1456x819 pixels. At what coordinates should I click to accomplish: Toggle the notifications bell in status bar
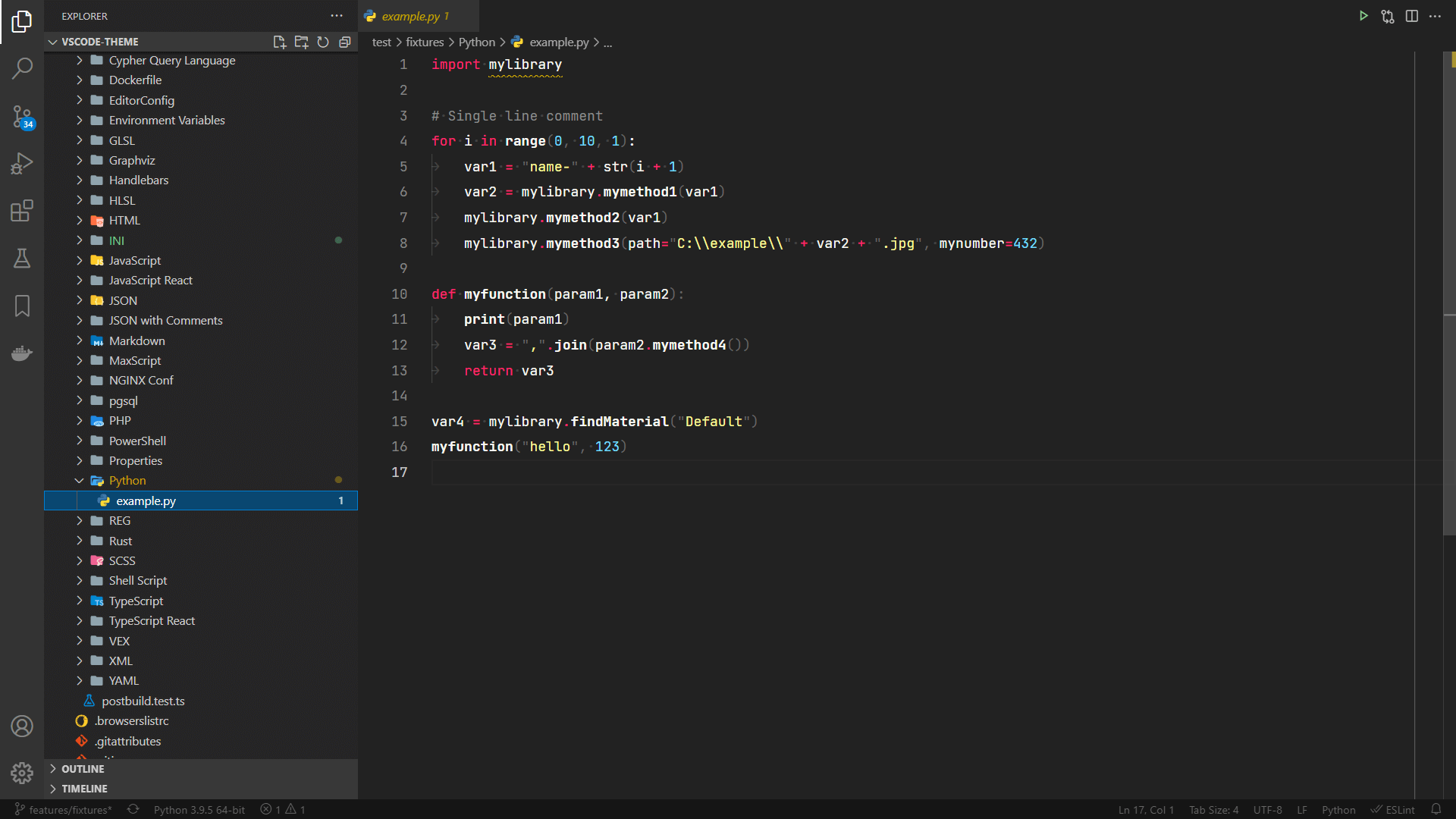pyautogui.click(x=1436, y=809)
